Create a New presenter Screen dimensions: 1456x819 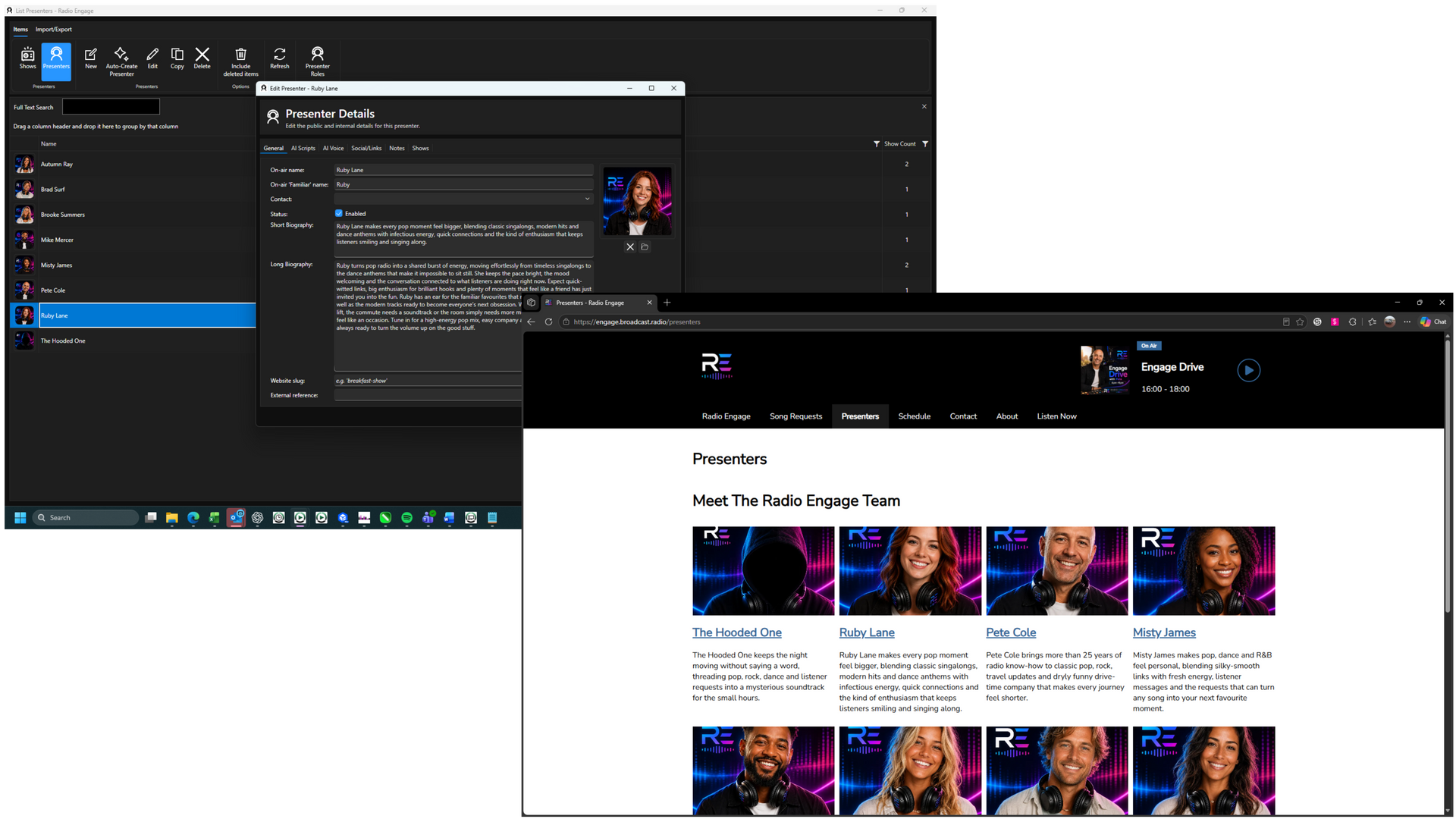pyautogui.click(x=91, y=58)
